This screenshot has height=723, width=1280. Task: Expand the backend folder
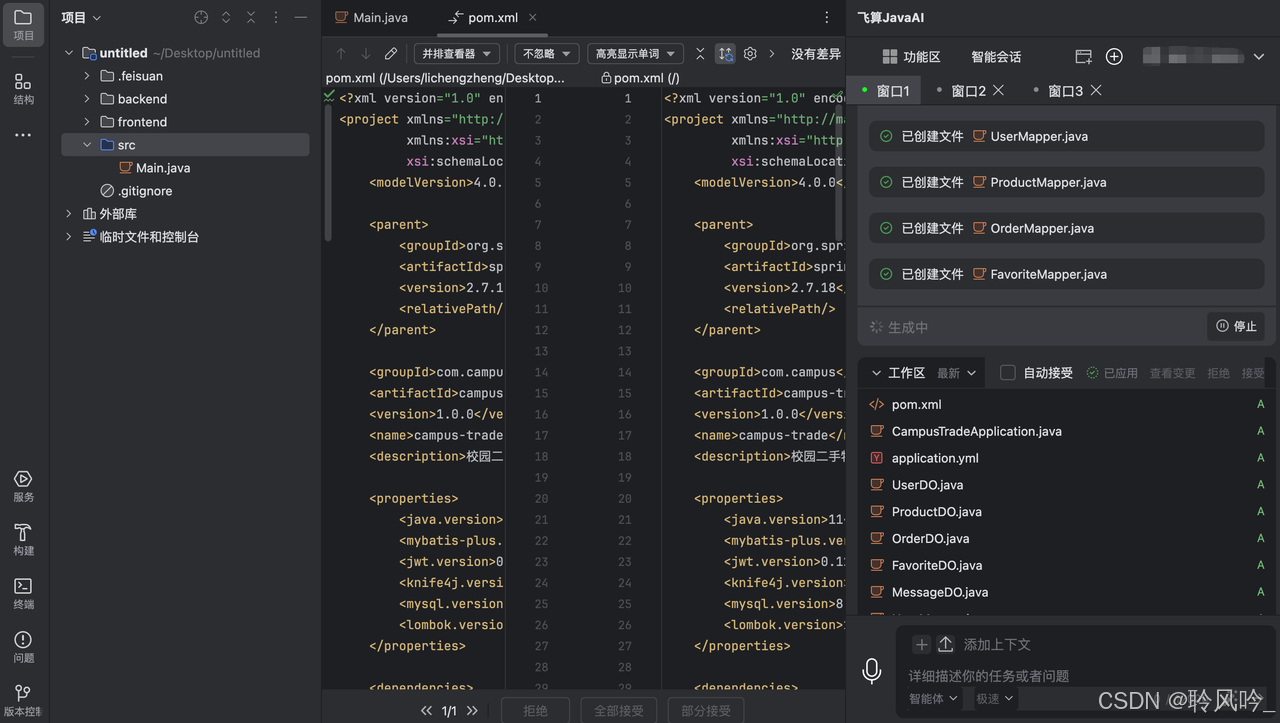87,99
